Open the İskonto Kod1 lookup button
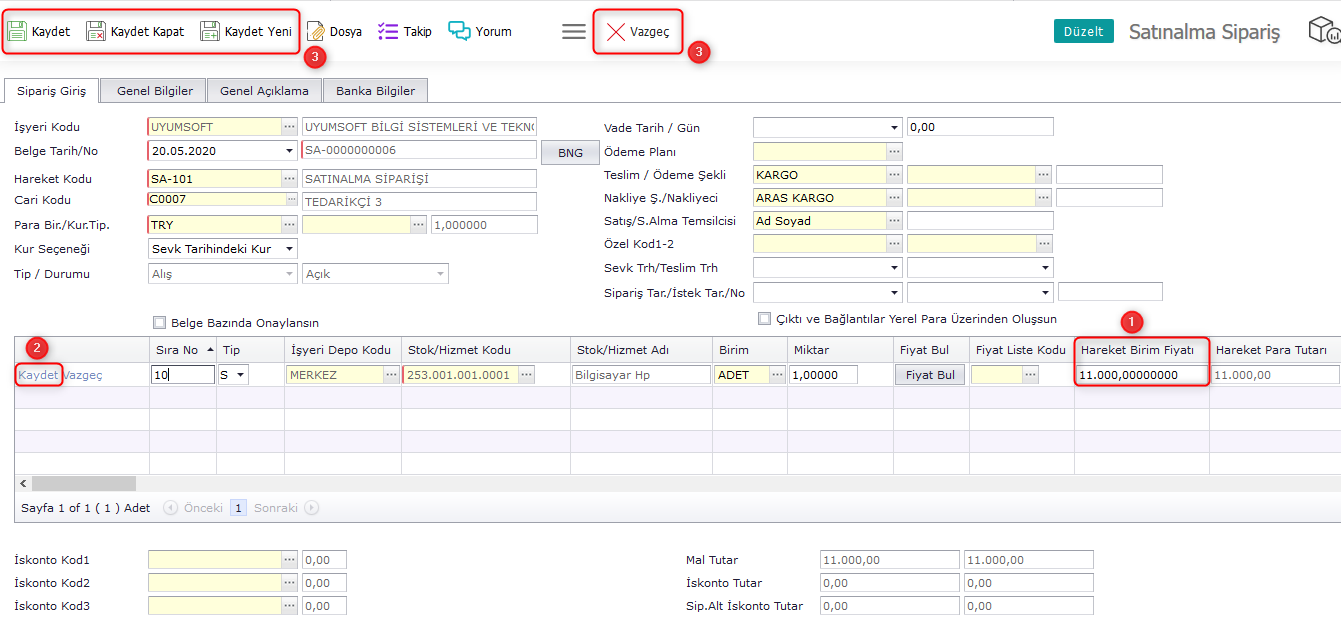 289,560
